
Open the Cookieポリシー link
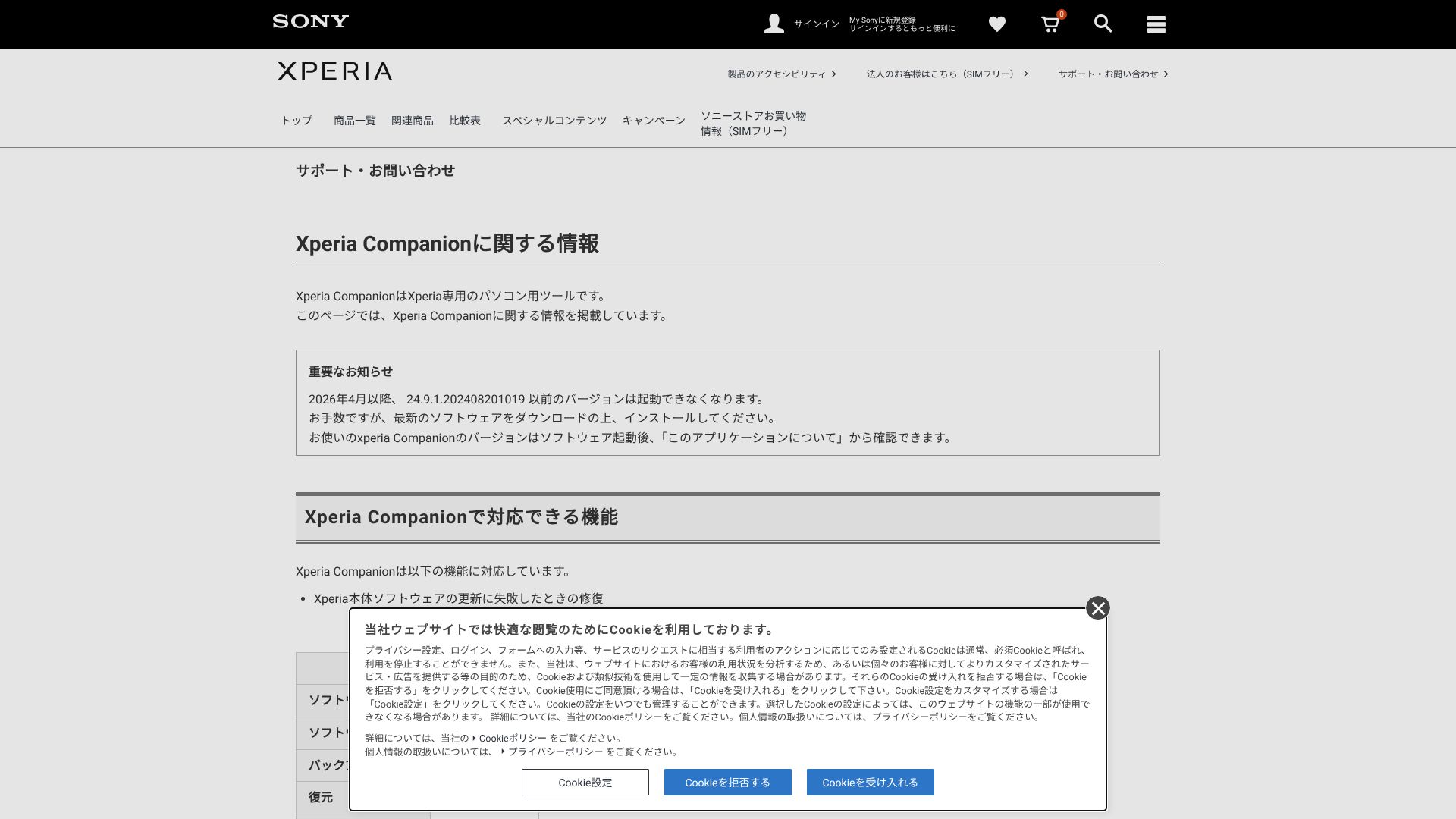click(x=513, y=739)
